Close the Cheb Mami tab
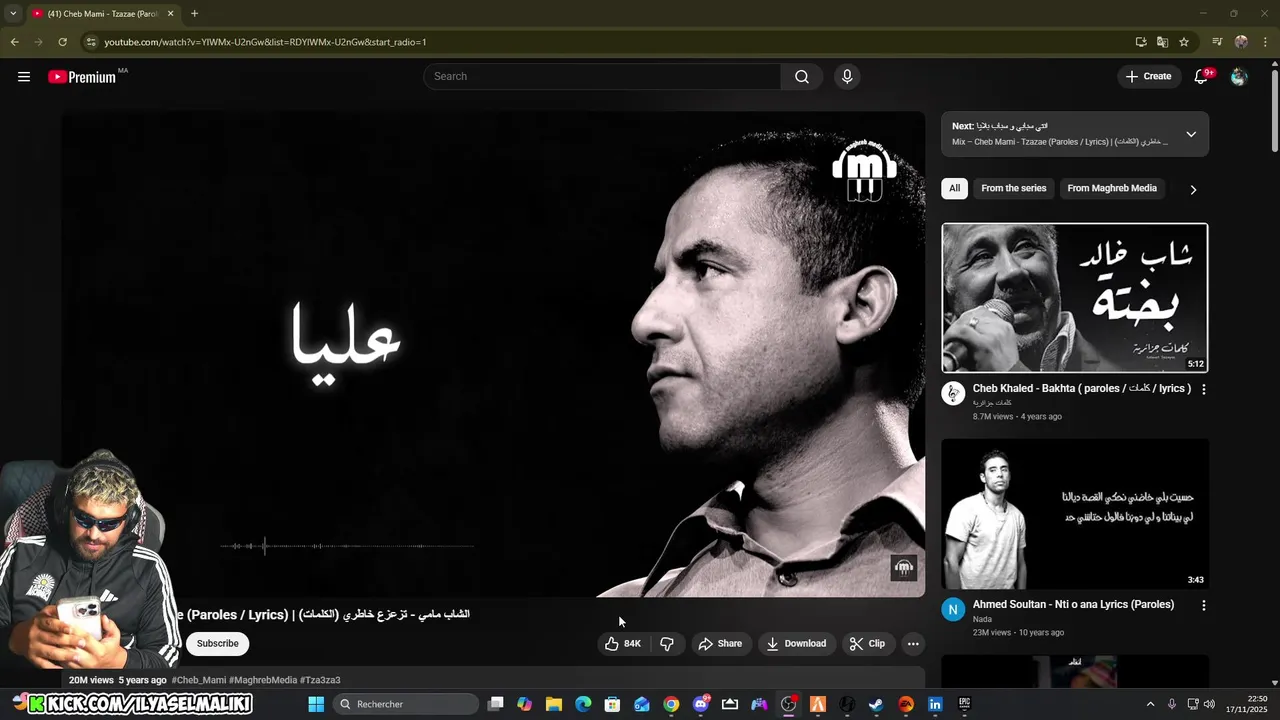1280x720 pixels. [170, 14]
